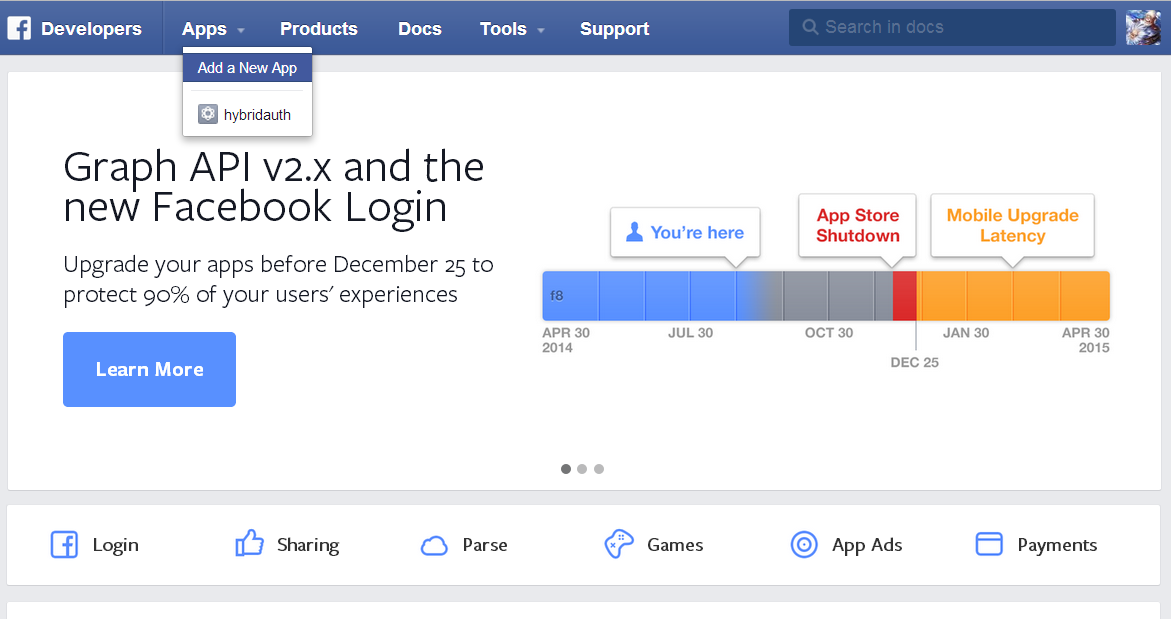
Task: Focus the Search in docs field
Action: pos(960,28)
